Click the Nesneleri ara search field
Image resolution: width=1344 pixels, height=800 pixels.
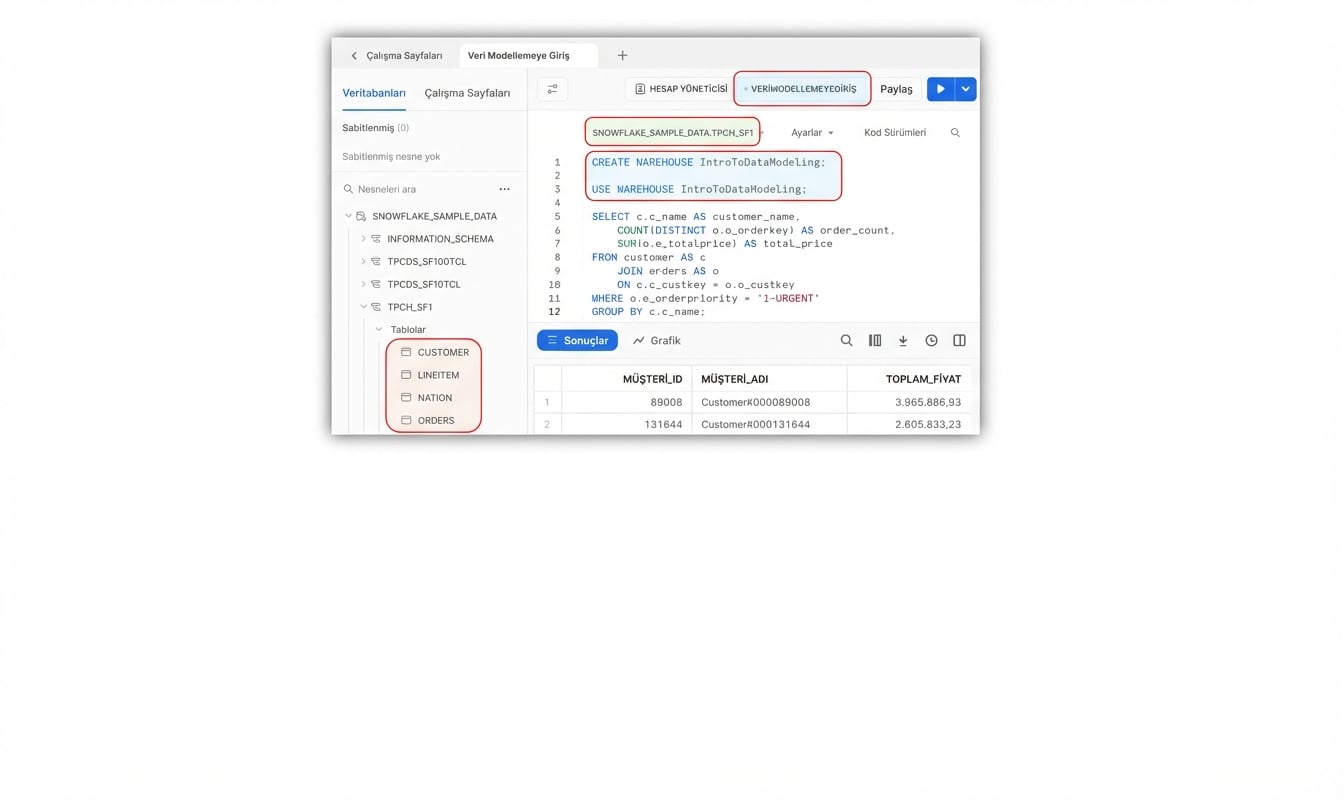pos(420,189)
